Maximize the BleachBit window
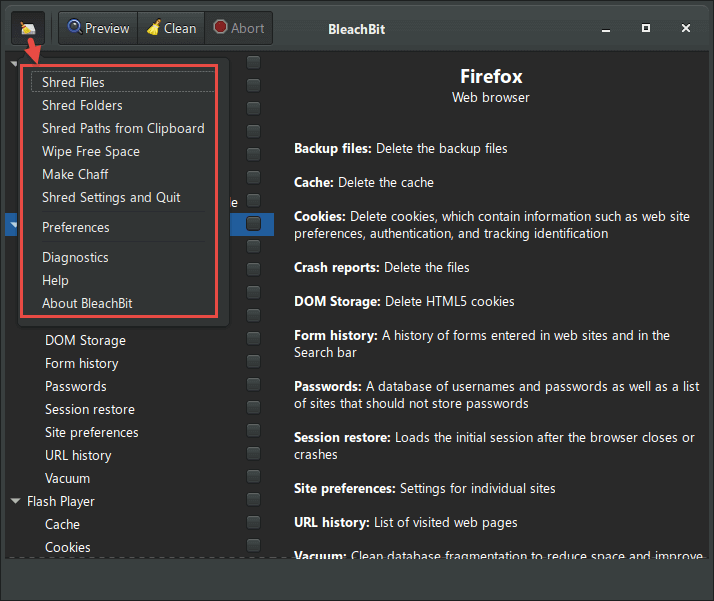714x601 pixels. [x=646, y=28]
